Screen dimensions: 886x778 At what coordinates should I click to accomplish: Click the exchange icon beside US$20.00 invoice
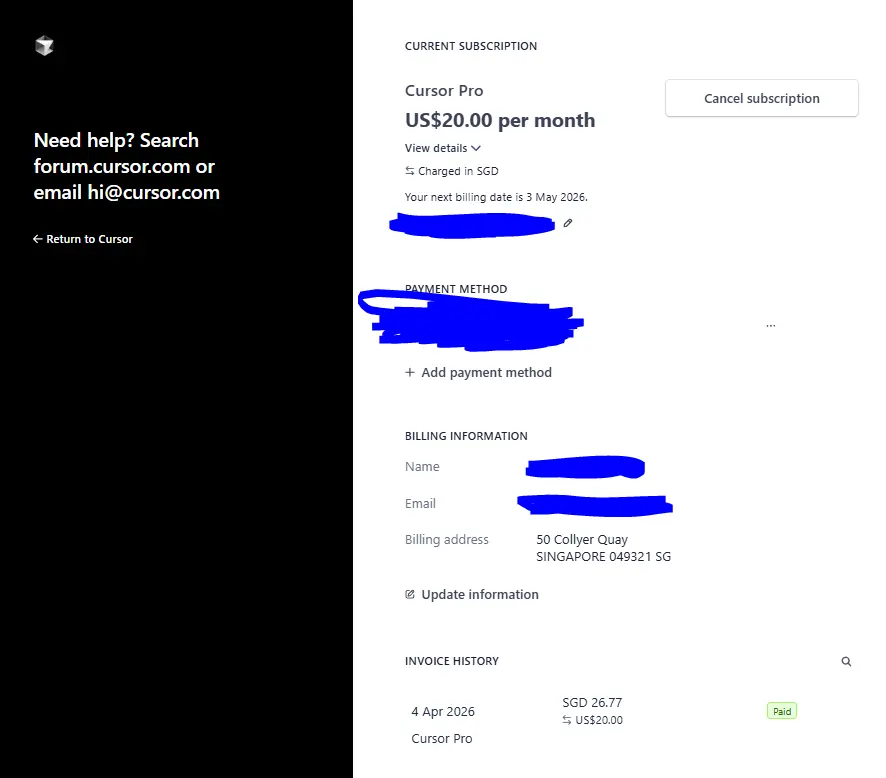point(567,720)
